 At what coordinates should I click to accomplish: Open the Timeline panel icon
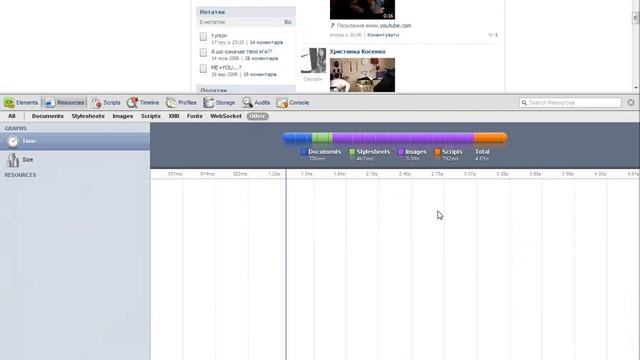pyautogui.click(x=132, y=103)
